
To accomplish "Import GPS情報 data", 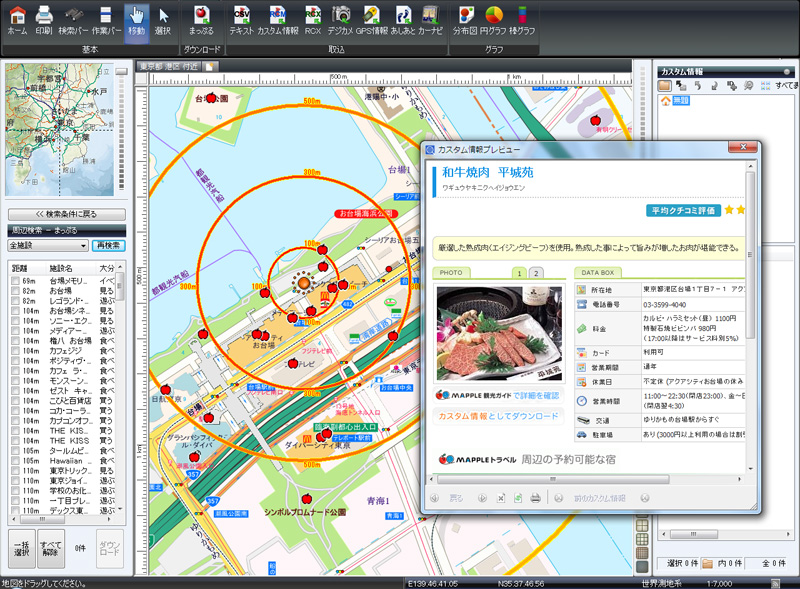I will coord(372,20).
